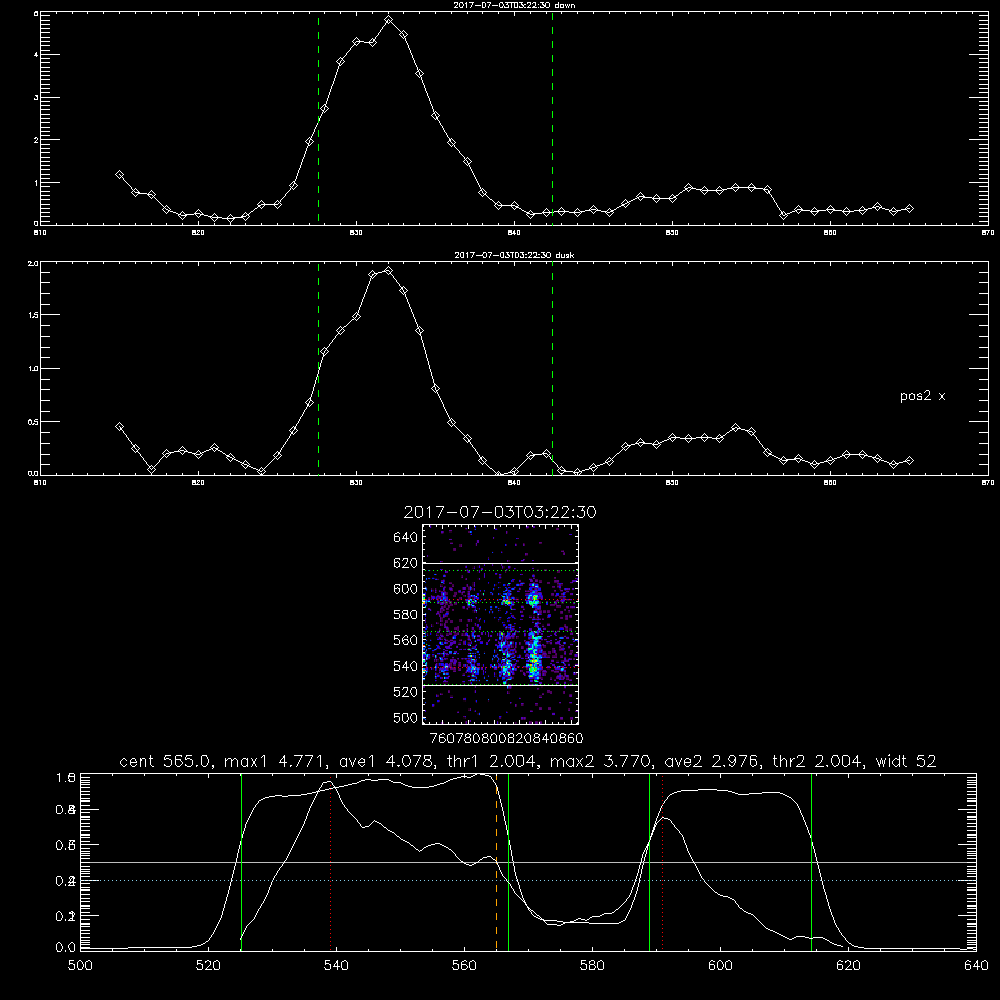Click the peak diamond marker in dawn plot
This screenshot has height=1000, width=1000.
point(388,20)
